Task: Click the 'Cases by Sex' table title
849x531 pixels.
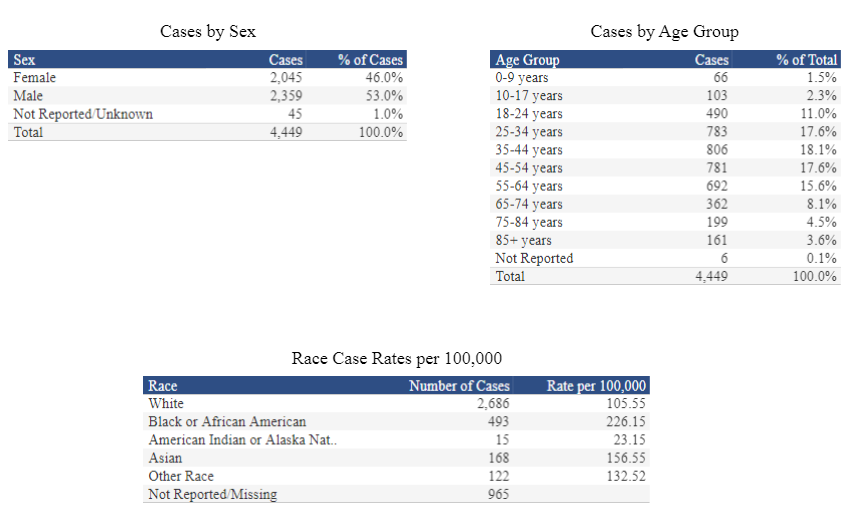Action: tap(208, 32)
